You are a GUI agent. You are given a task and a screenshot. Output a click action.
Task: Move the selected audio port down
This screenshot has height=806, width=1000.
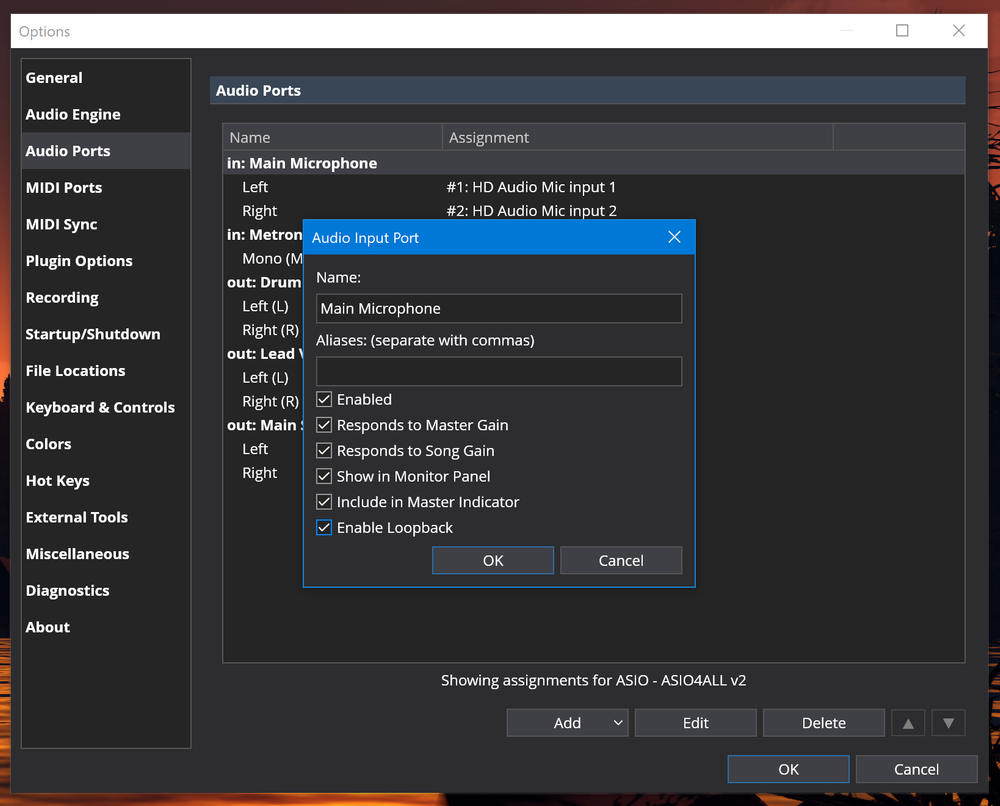[x=948, y=722]
